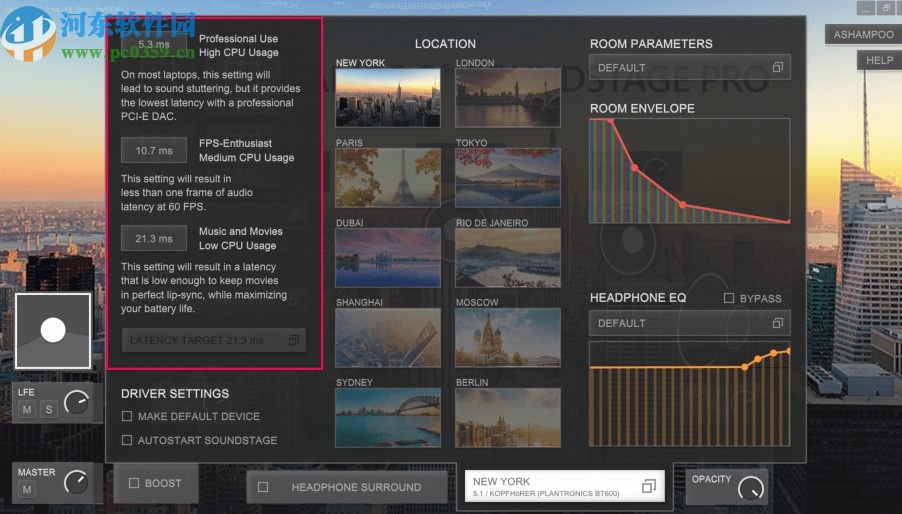The image size is (902, 514).
Task: Click the speaker position pad with white dot
Action: point(53,331)
